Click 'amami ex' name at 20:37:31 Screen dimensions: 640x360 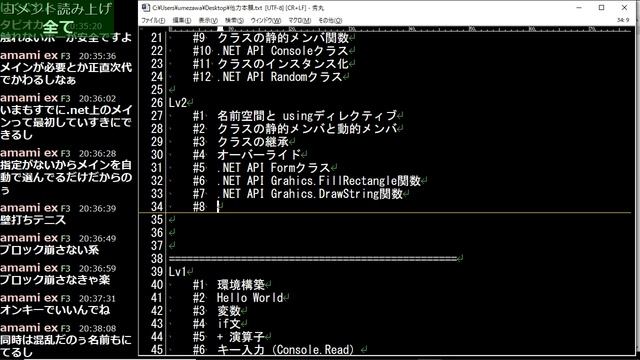[x=29, y=298]
